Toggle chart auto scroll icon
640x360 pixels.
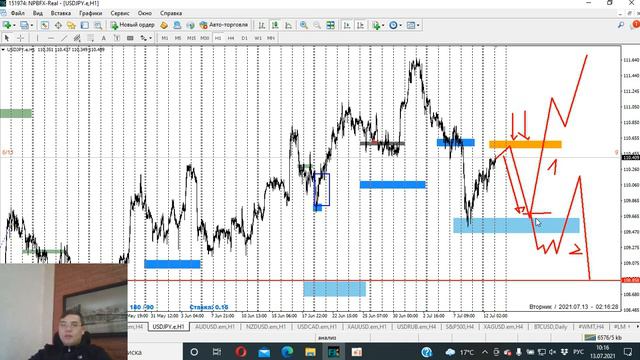pyautogui.click(x=347, y=25)
